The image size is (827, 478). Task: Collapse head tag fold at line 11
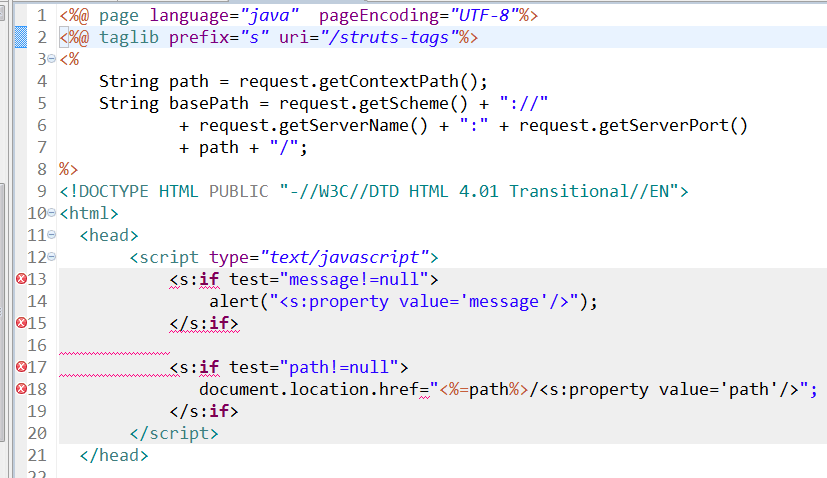[52, 234]
